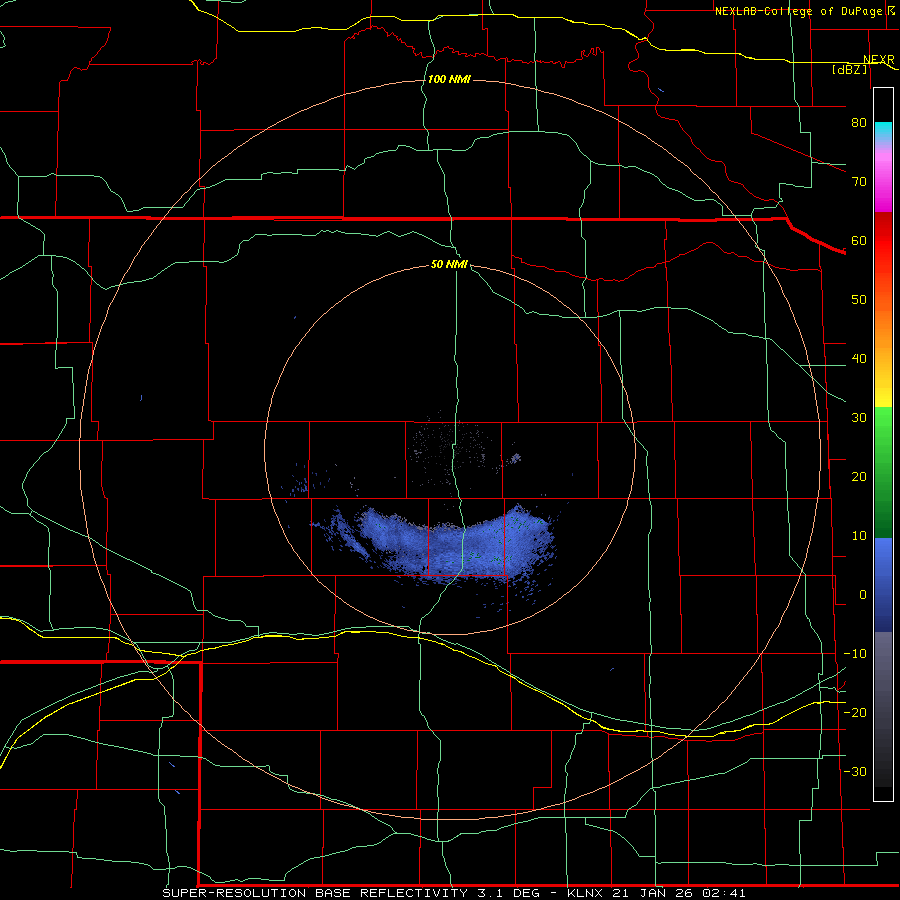Viewport: 900px width, 900px height.
Task: Click the 20 value on the dBZ scale
Action: [859, 476]
